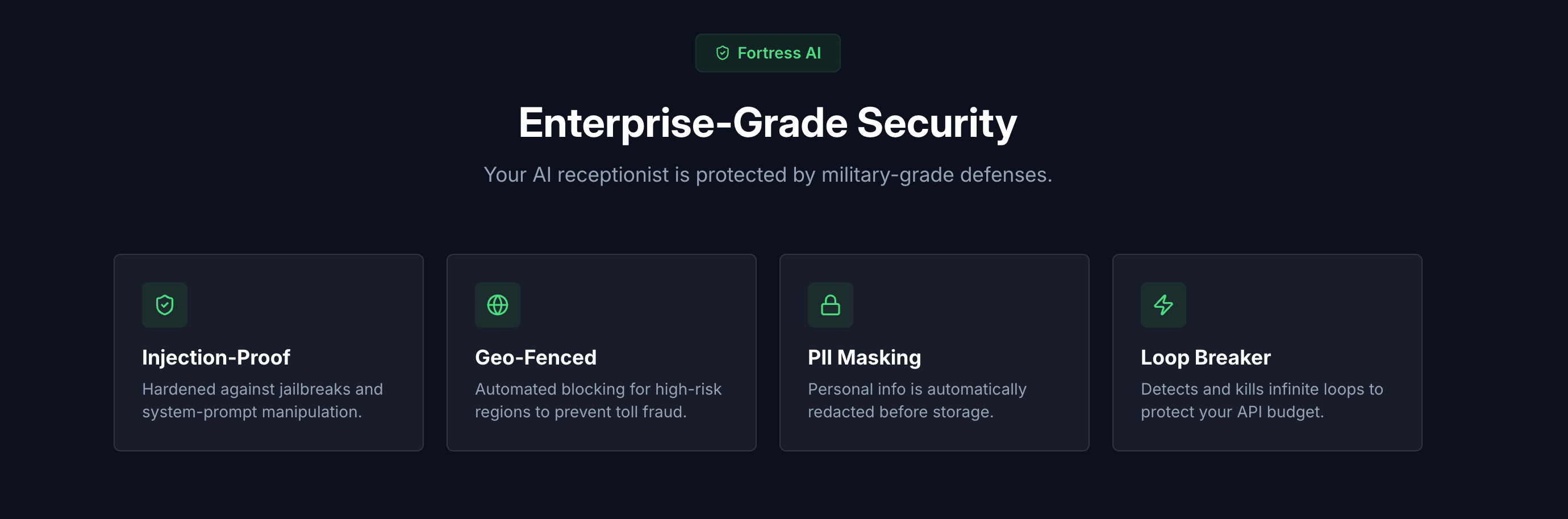Select the Geo-Fenced card heading
This screenshot has height=519, width=1568.
tap(536, 357)
